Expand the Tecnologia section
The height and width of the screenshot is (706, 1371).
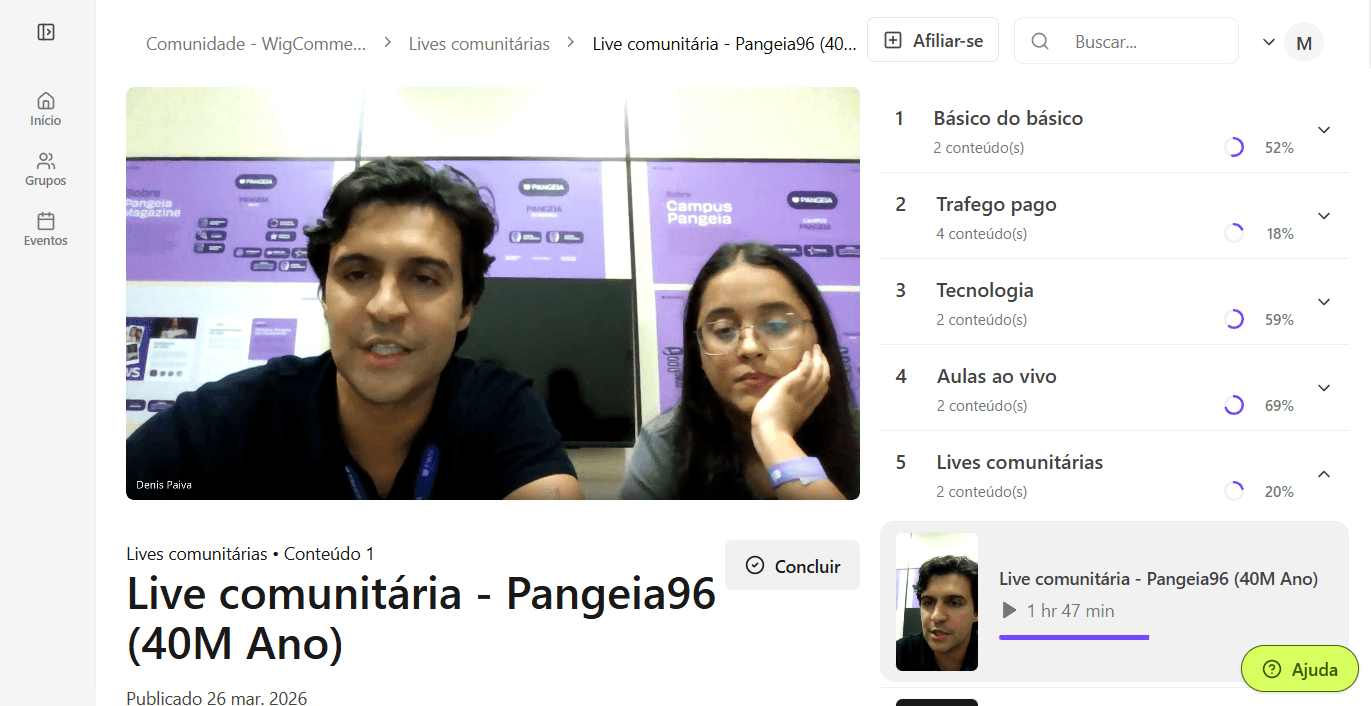1324,302
